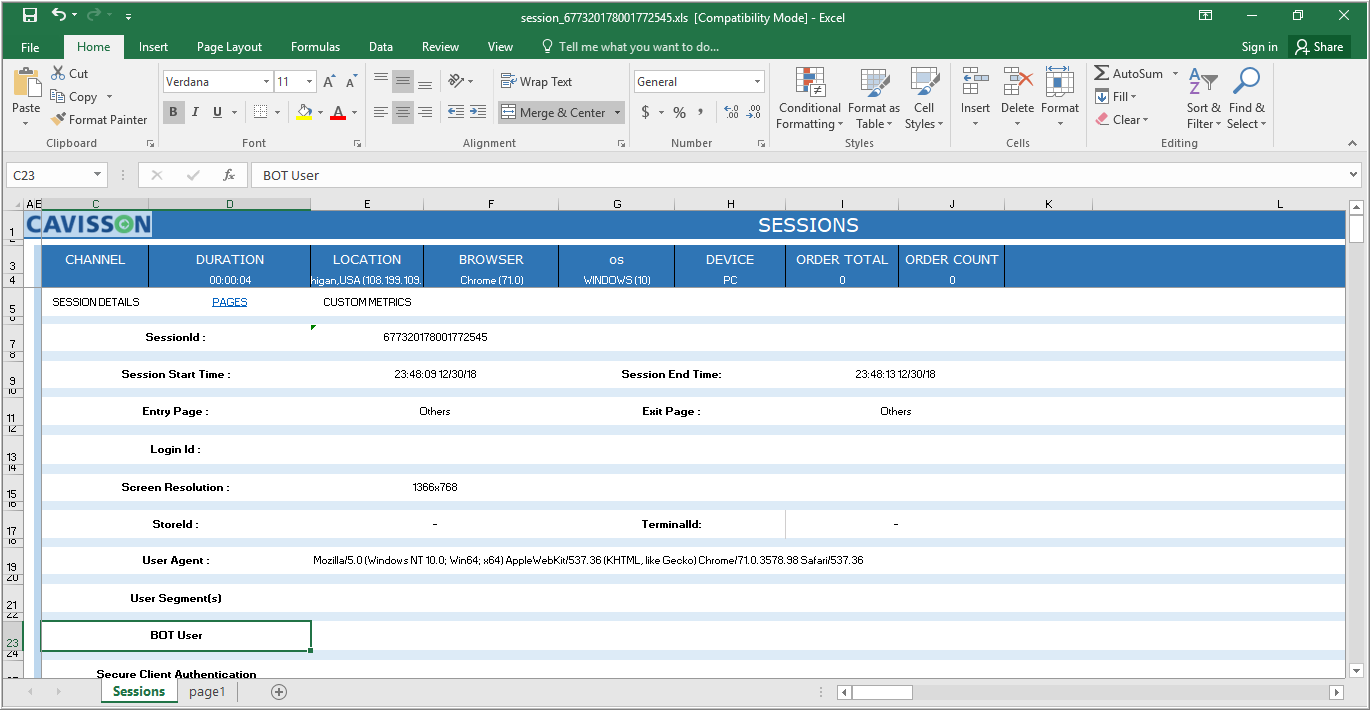This screenshot has height=710, width=1370.
Task: Toggle center horizontal alignment
Action: tap(403, 113)
